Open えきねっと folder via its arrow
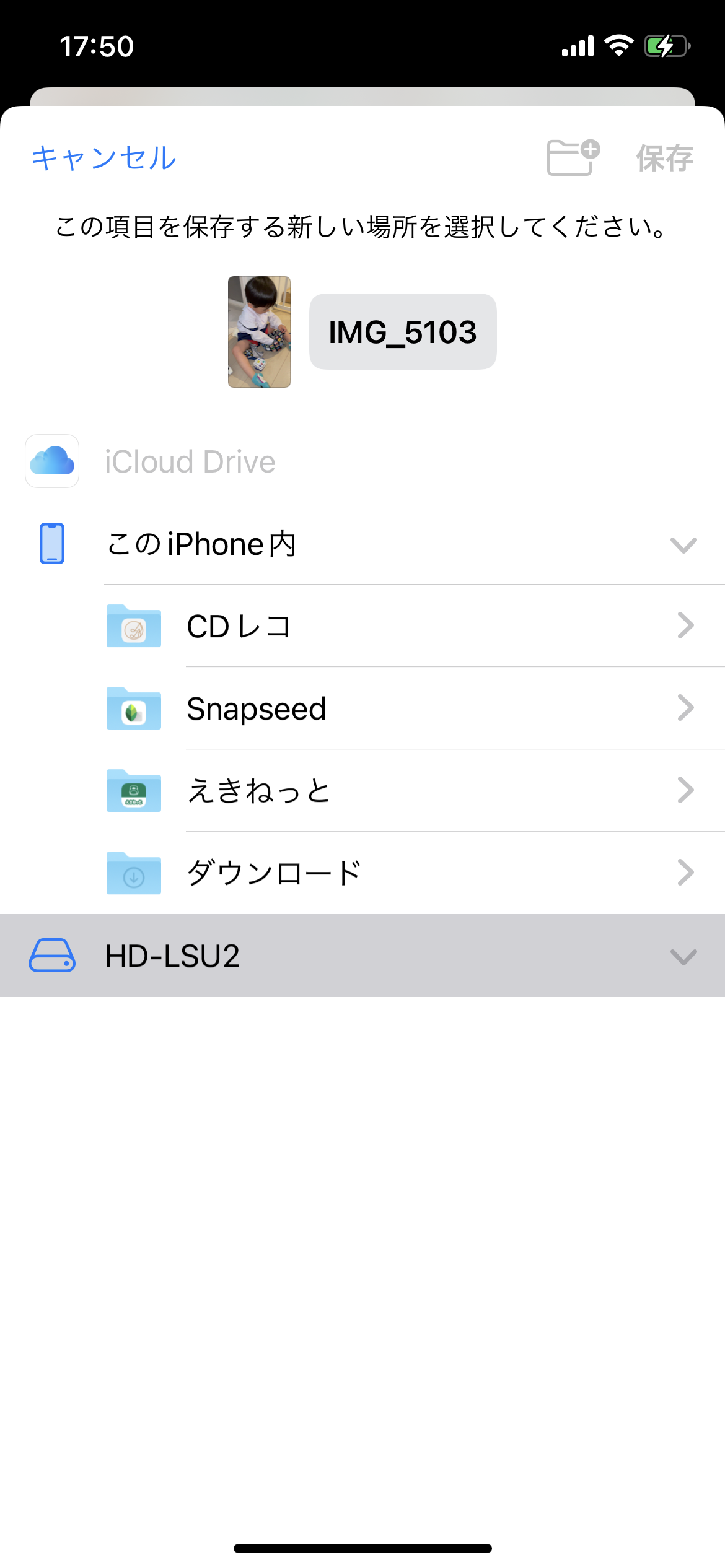 (685, 790)
